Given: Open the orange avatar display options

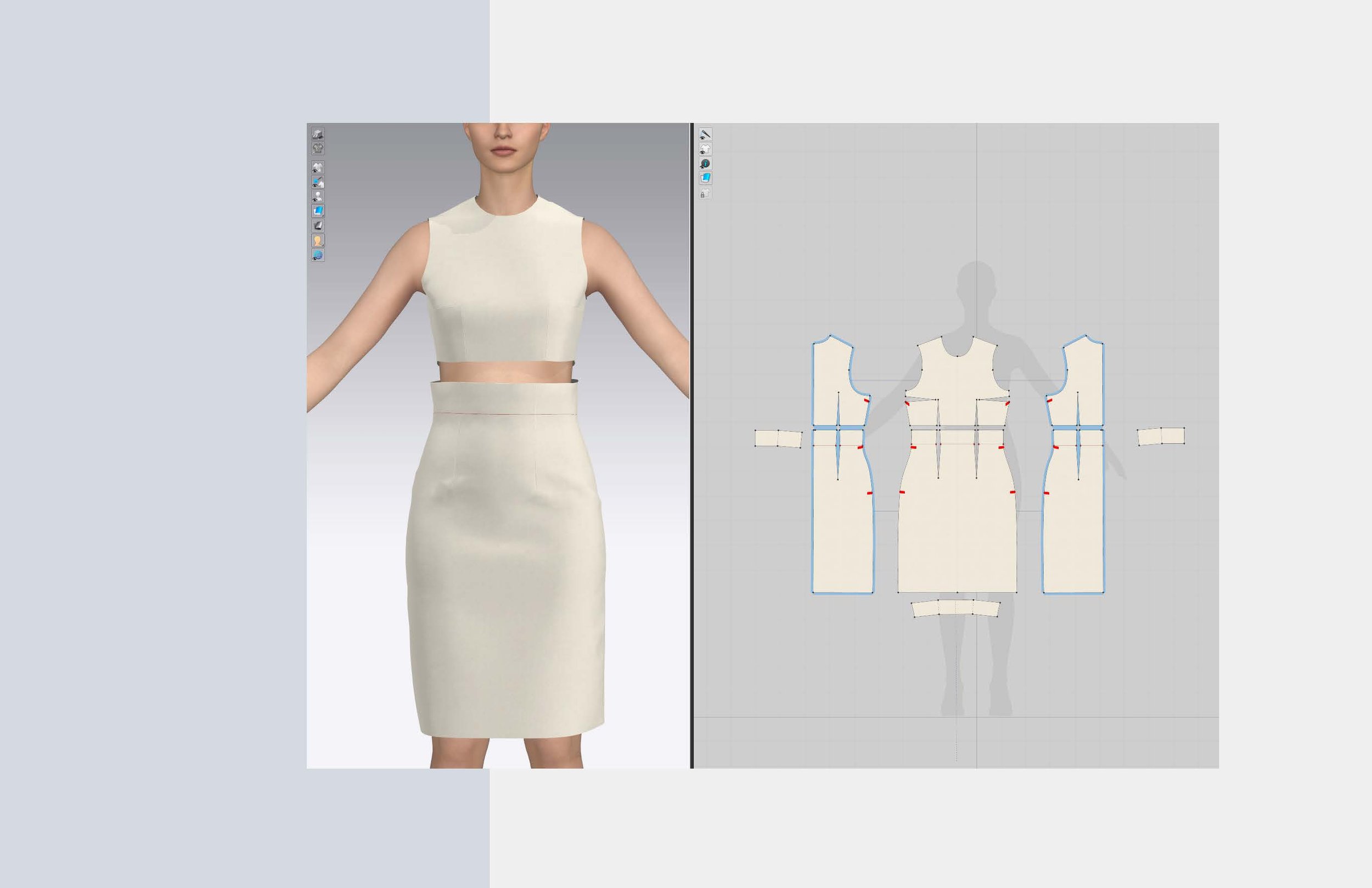Looking at the screenshot, I should click(318, 240).
